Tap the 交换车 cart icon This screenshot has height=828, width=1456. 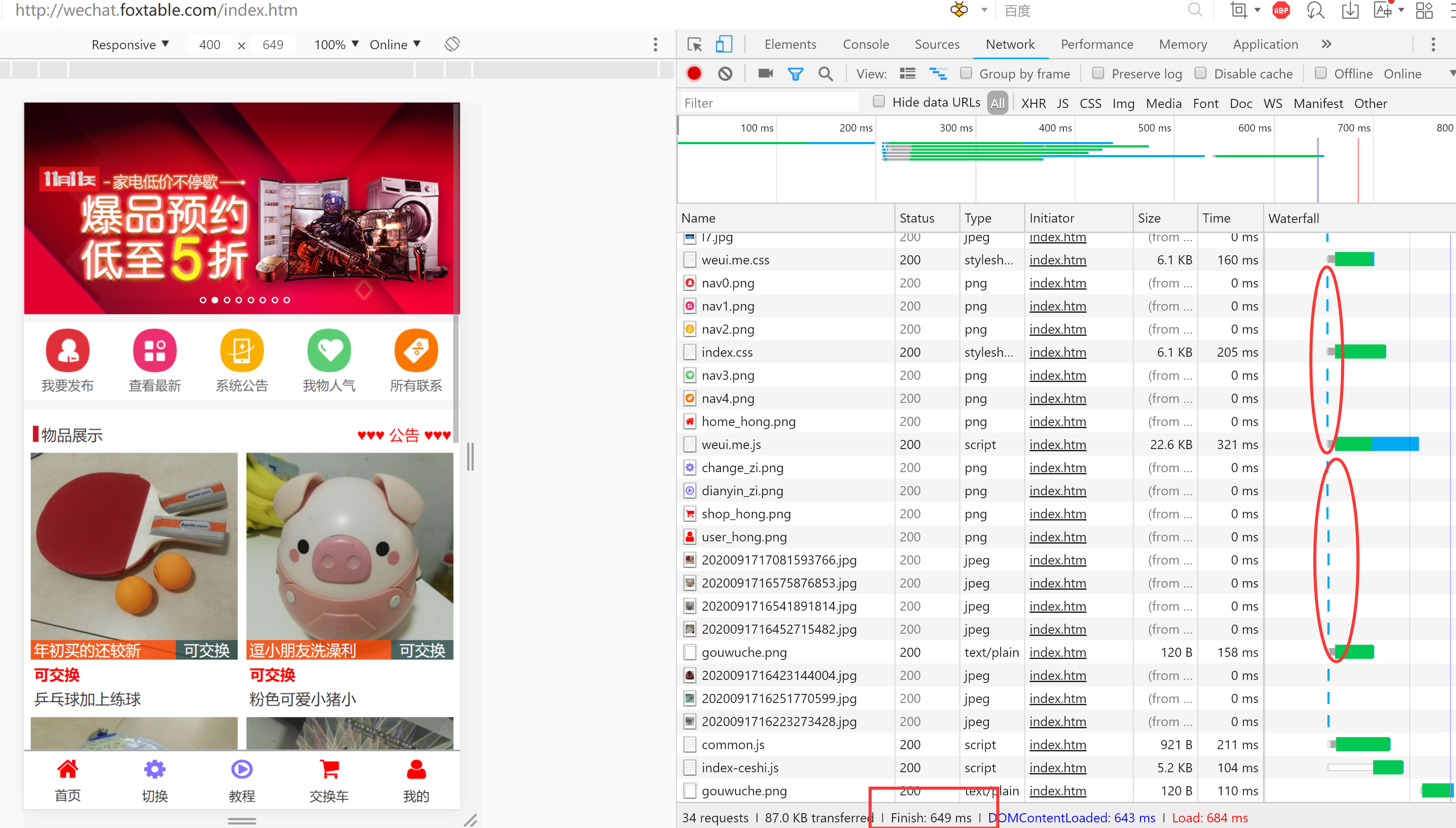coord(329,769)
